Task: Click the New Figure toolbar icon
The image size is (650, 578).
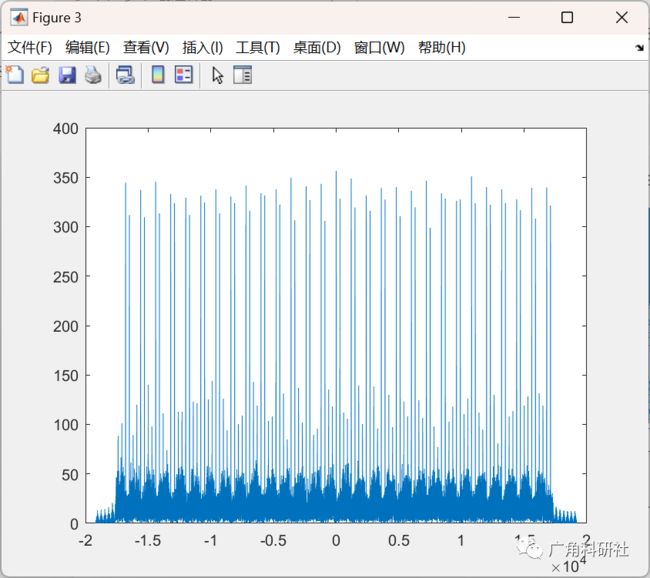Action: (15, 75)
